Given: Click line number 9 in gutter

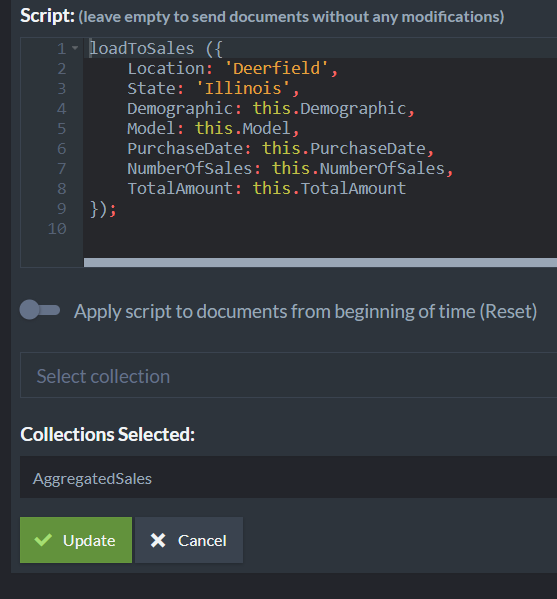Looking at the screenshot, I should (62, 209).
